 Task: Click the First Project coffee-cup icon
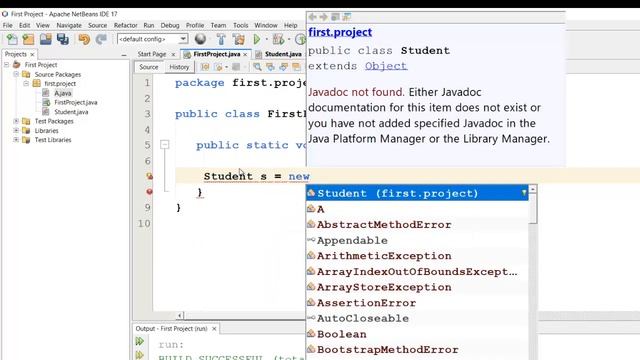click(17, 64)
